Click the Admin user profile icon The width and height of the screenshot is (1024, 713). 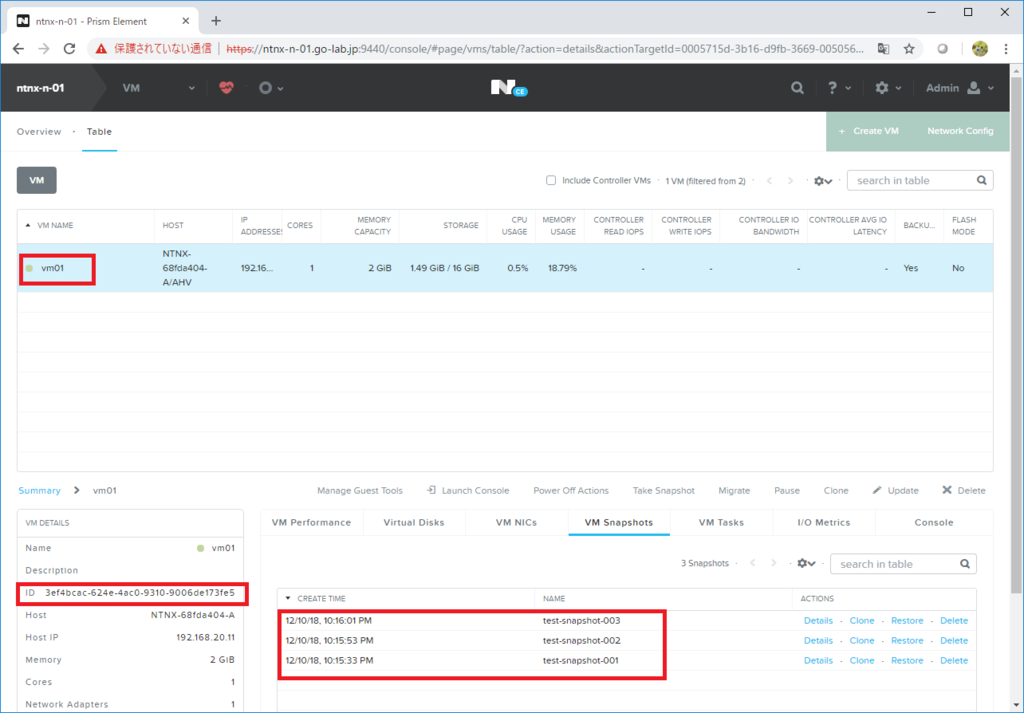tap(974, 87)
